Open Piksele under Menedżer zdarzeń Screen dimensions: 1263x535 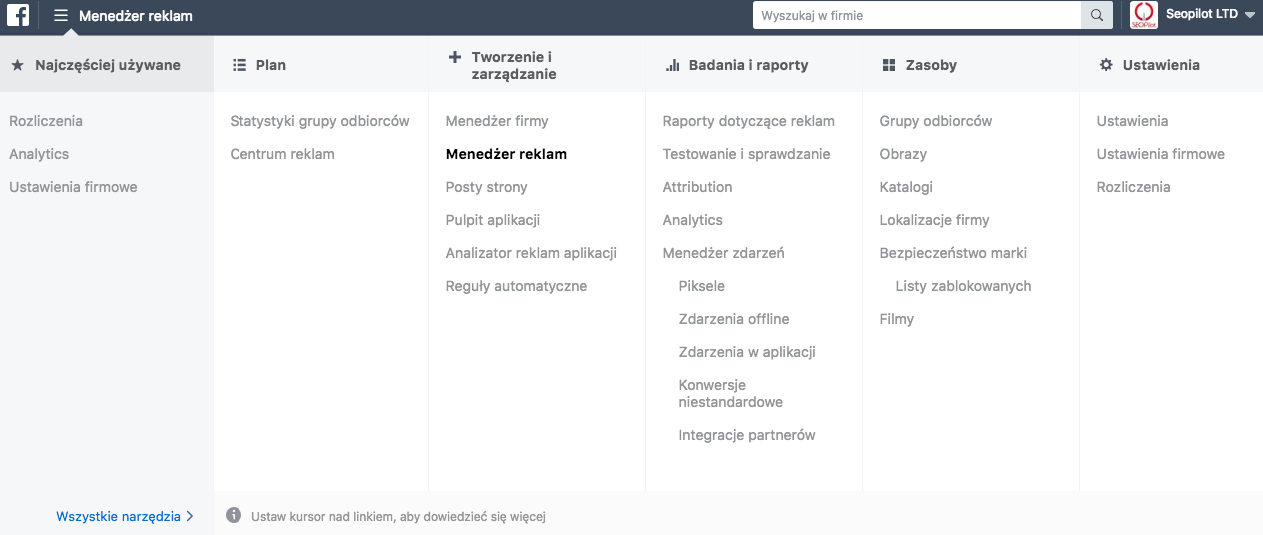pos(701,286)
